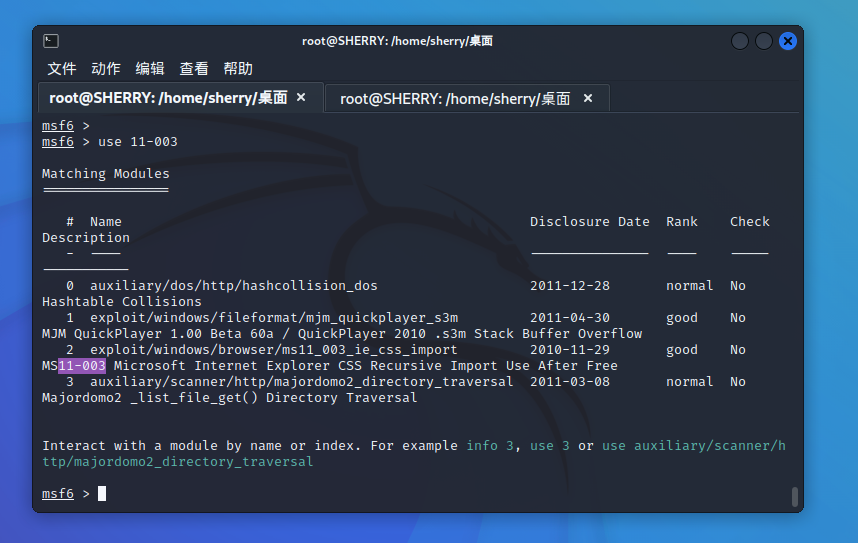858x543 pixels.
Task: Click the date 2011-04-30
Action: point(570,317)
